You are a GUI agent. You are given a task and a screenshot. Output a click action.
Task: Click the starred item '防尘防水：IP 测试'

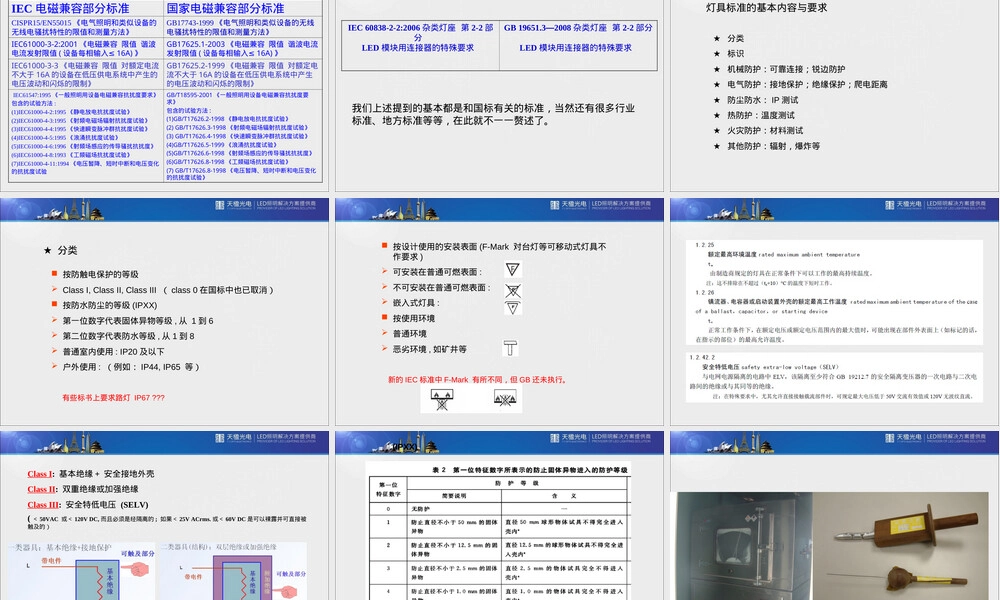point(762,100)
